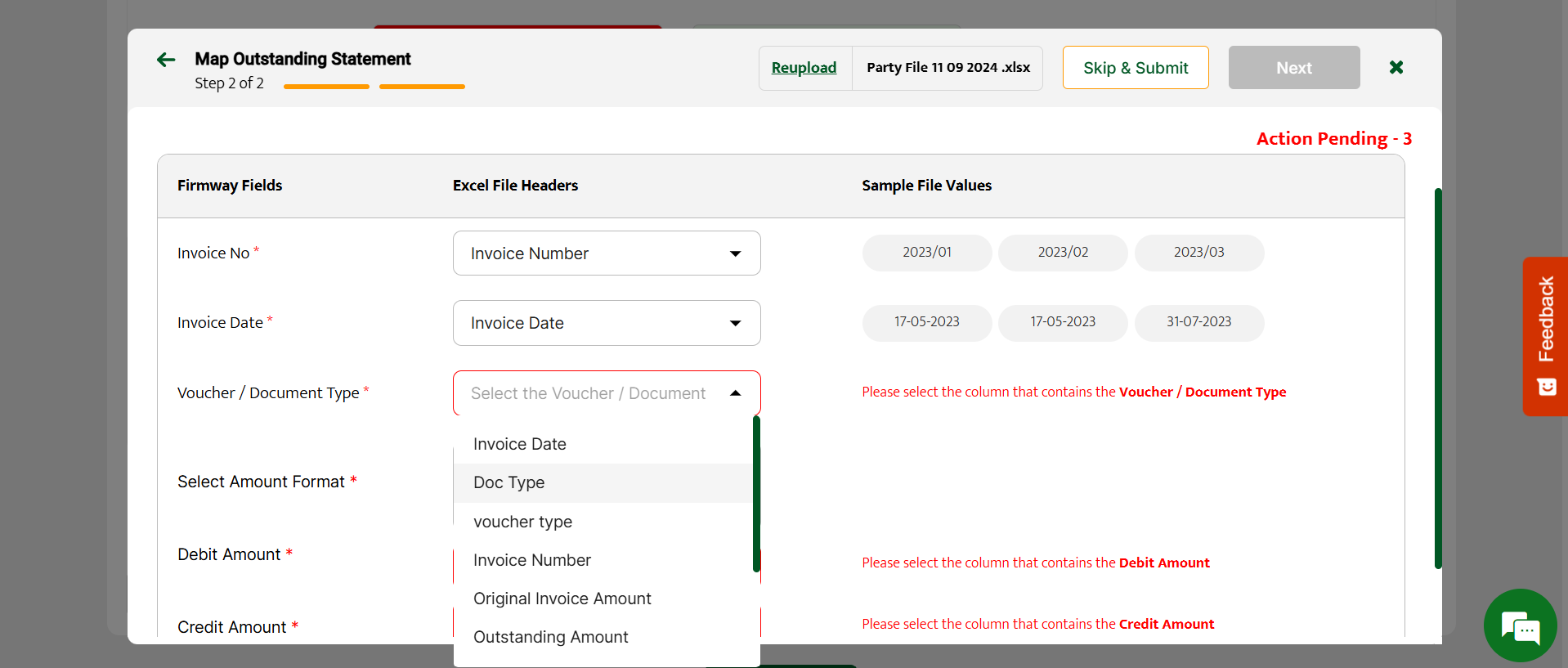1568x668 pixels.
Task: Pick Invoice Date in the dropdown list
Action: point(519,444)
